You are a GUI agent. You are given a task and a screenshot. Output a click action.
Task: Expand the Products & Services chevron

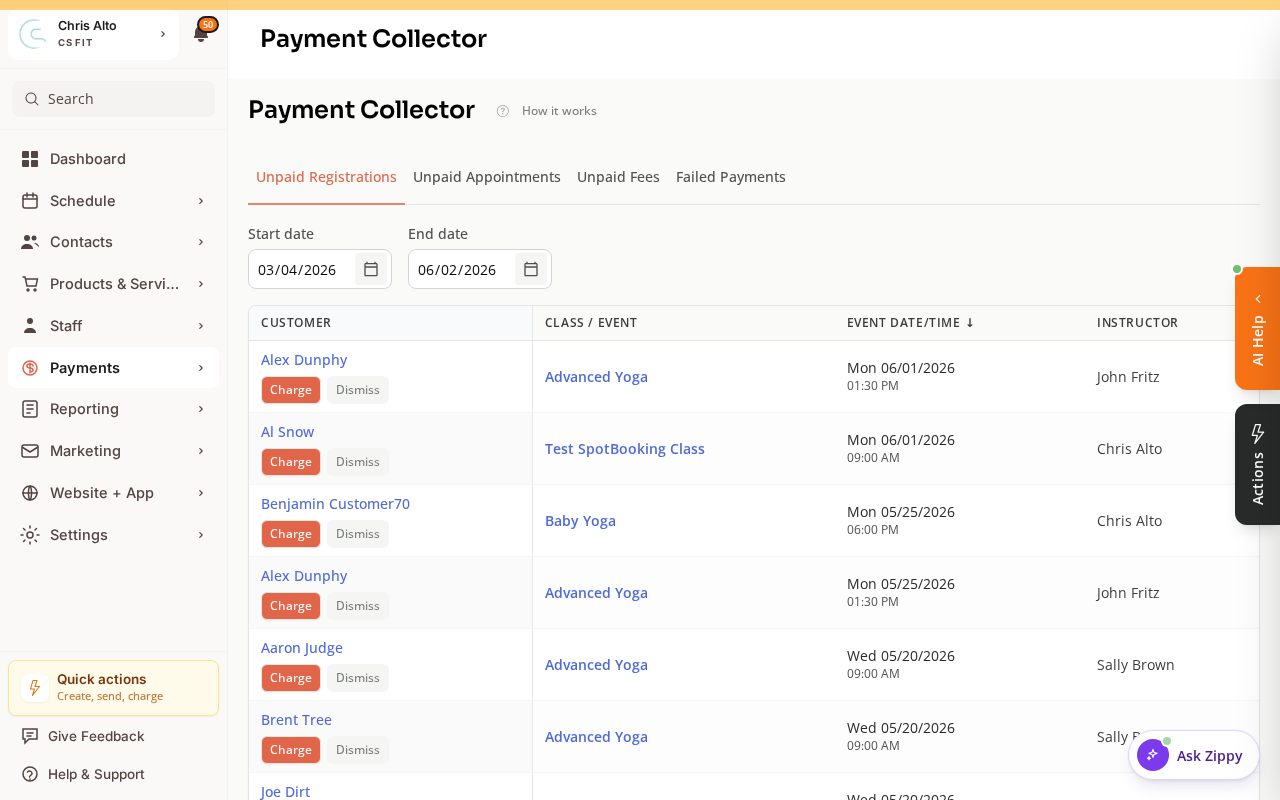201,284
